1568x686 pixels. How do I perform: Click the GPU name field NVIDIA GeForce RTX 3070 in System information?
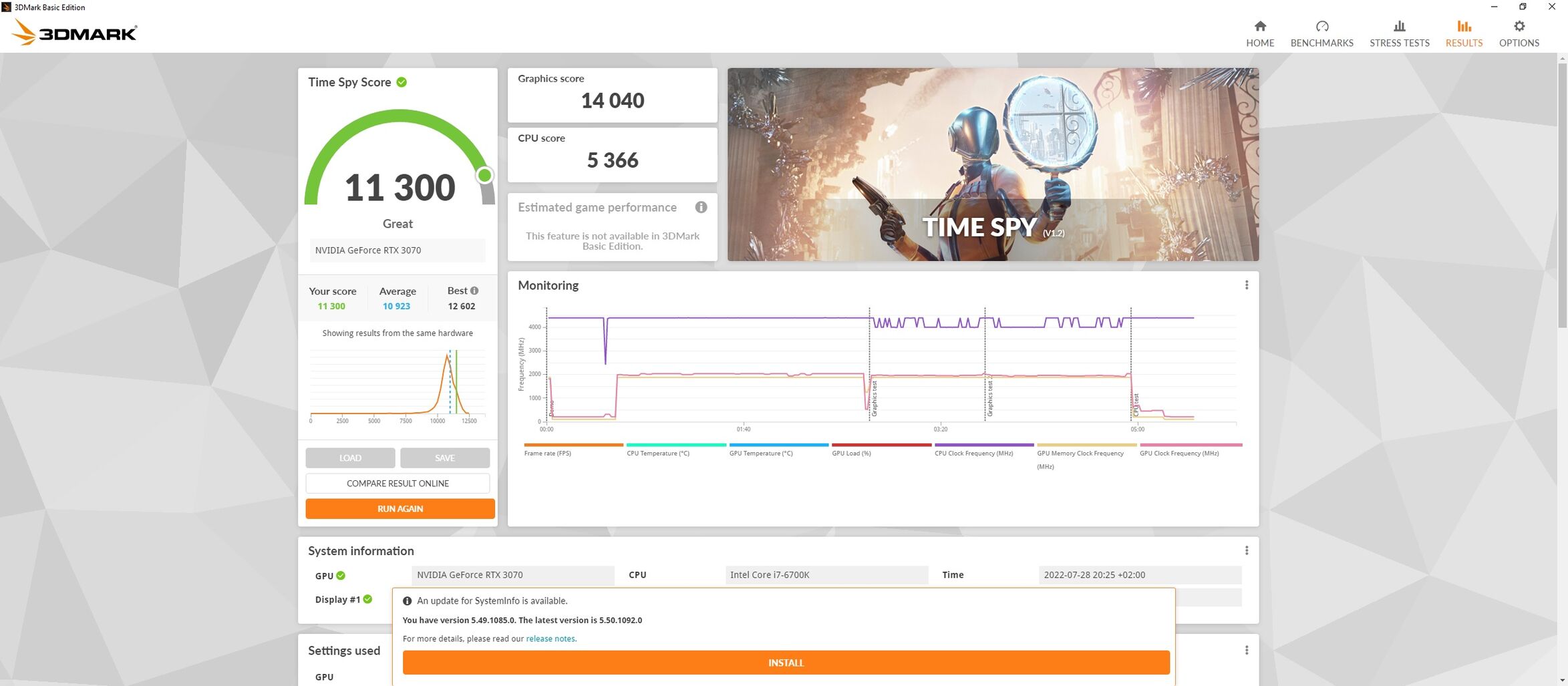[x=512, y=575]
